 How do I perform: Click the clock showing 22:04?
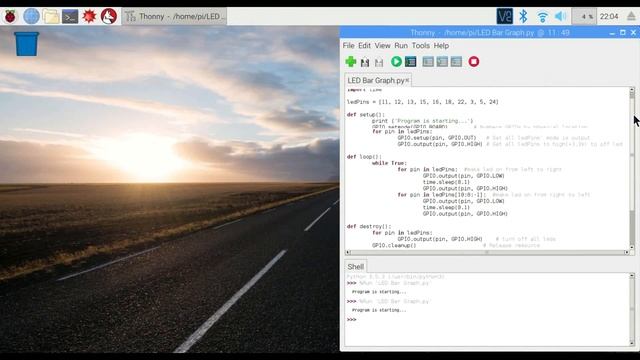(609, 16)
